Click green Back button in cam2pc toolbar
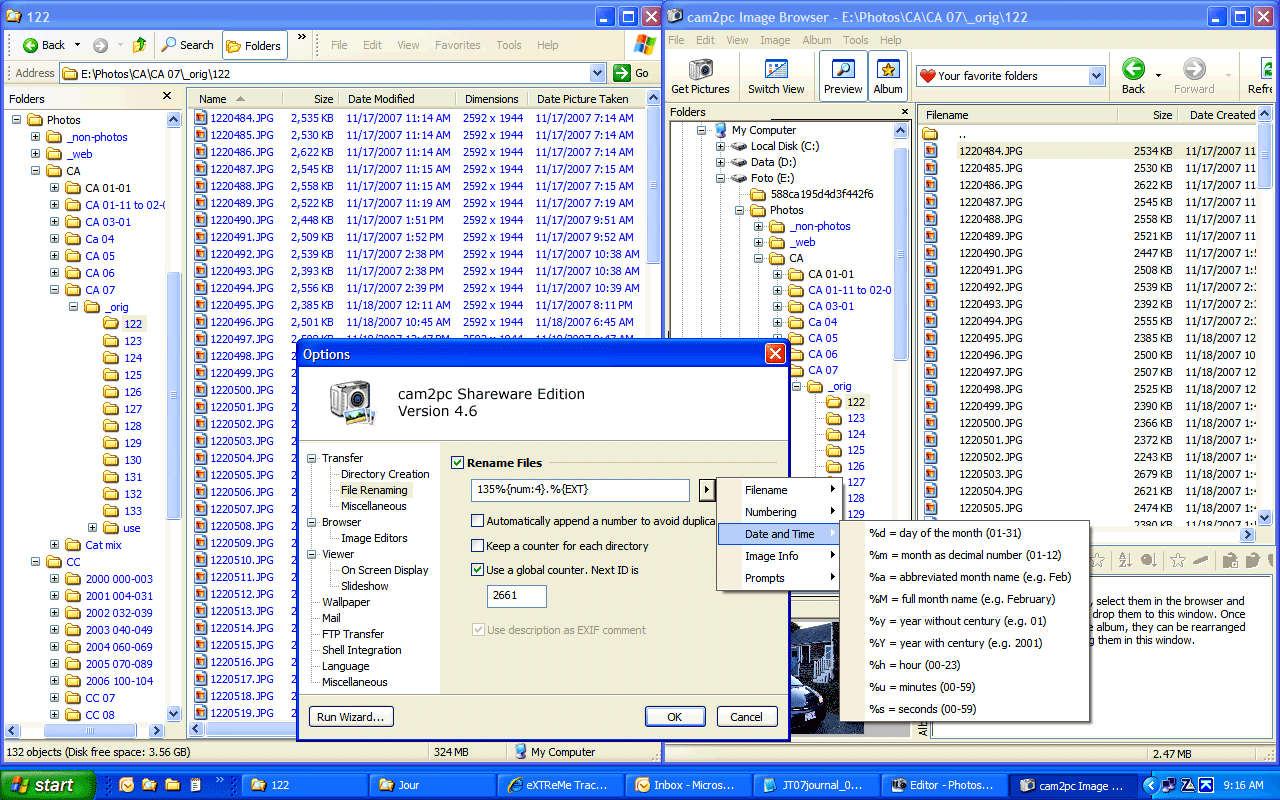Screen dimensions: 1280x800 [1133, 68]
